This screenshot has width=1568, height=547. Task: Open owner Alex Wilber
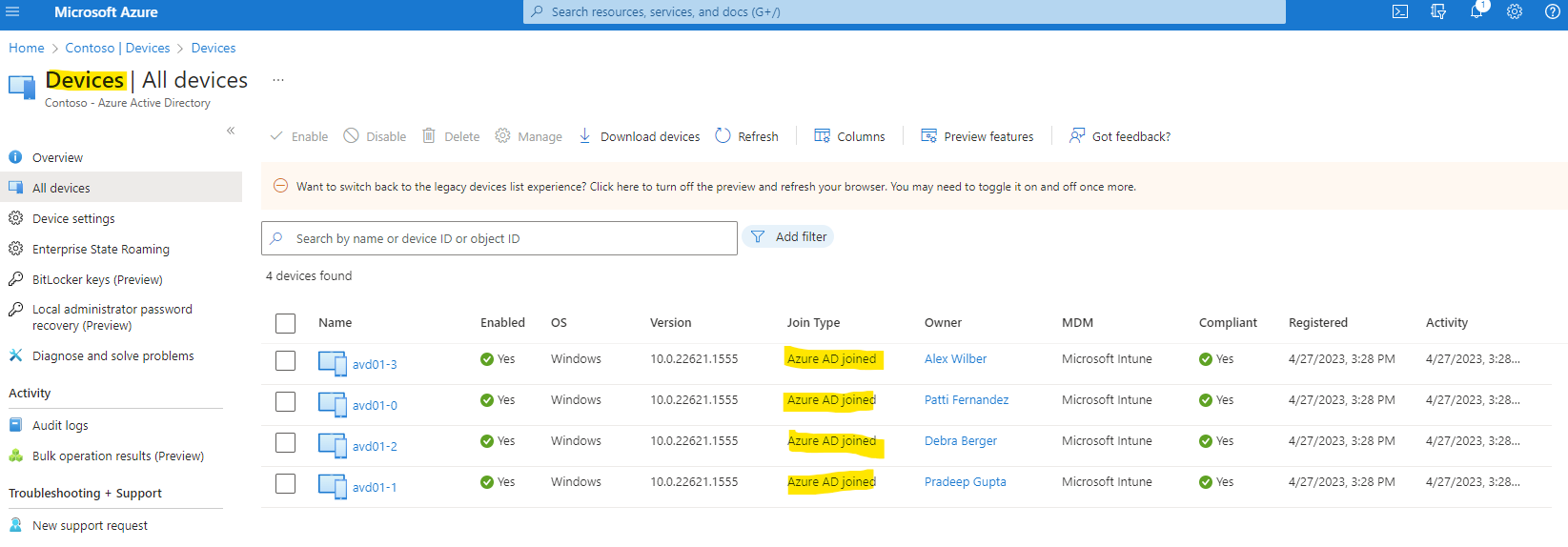(x=955, y=358)
